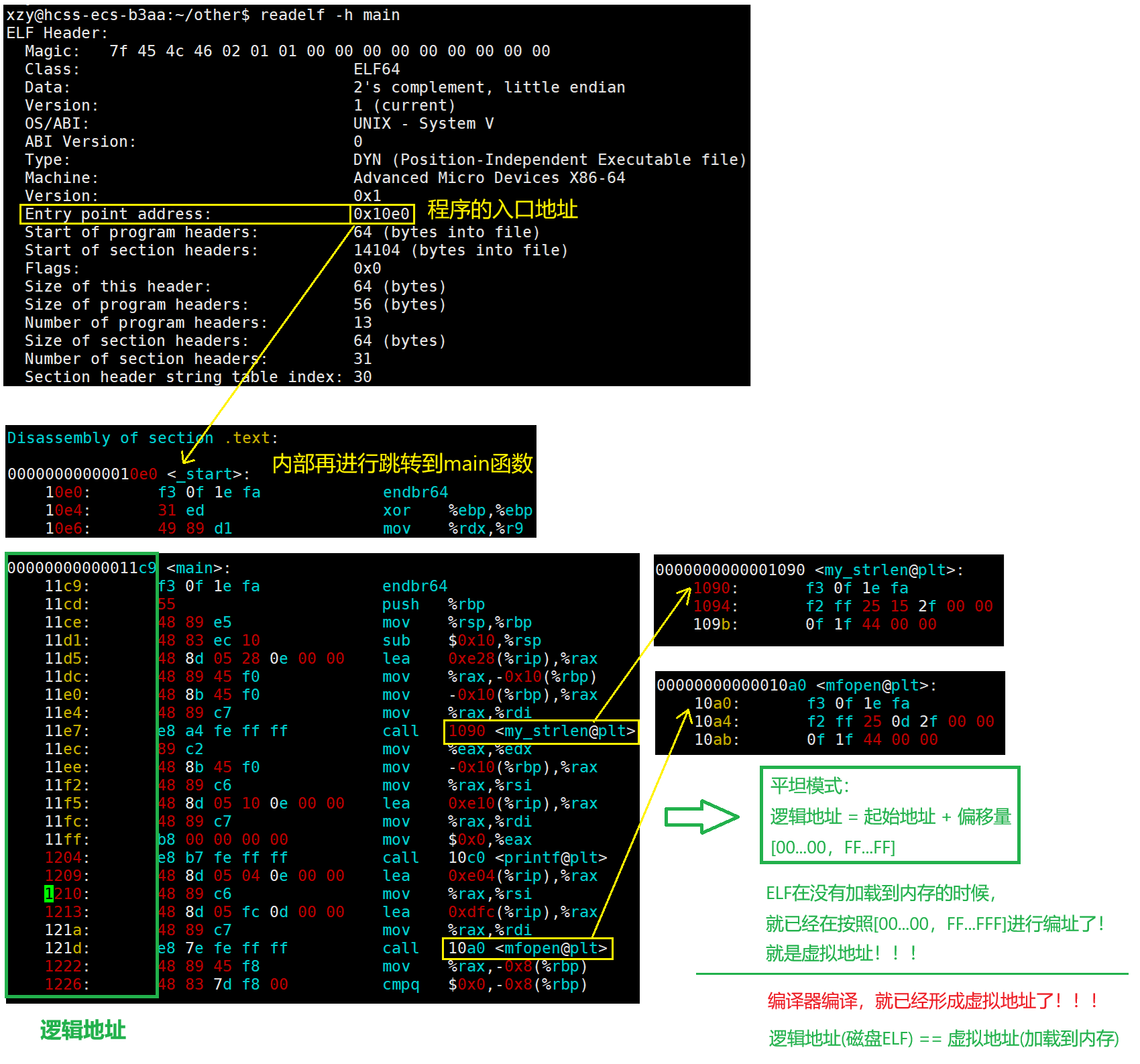
Task: Click the line '就已经在按照[00...00, FF...FFF]进行编址了!'
Action: [935, 924]
